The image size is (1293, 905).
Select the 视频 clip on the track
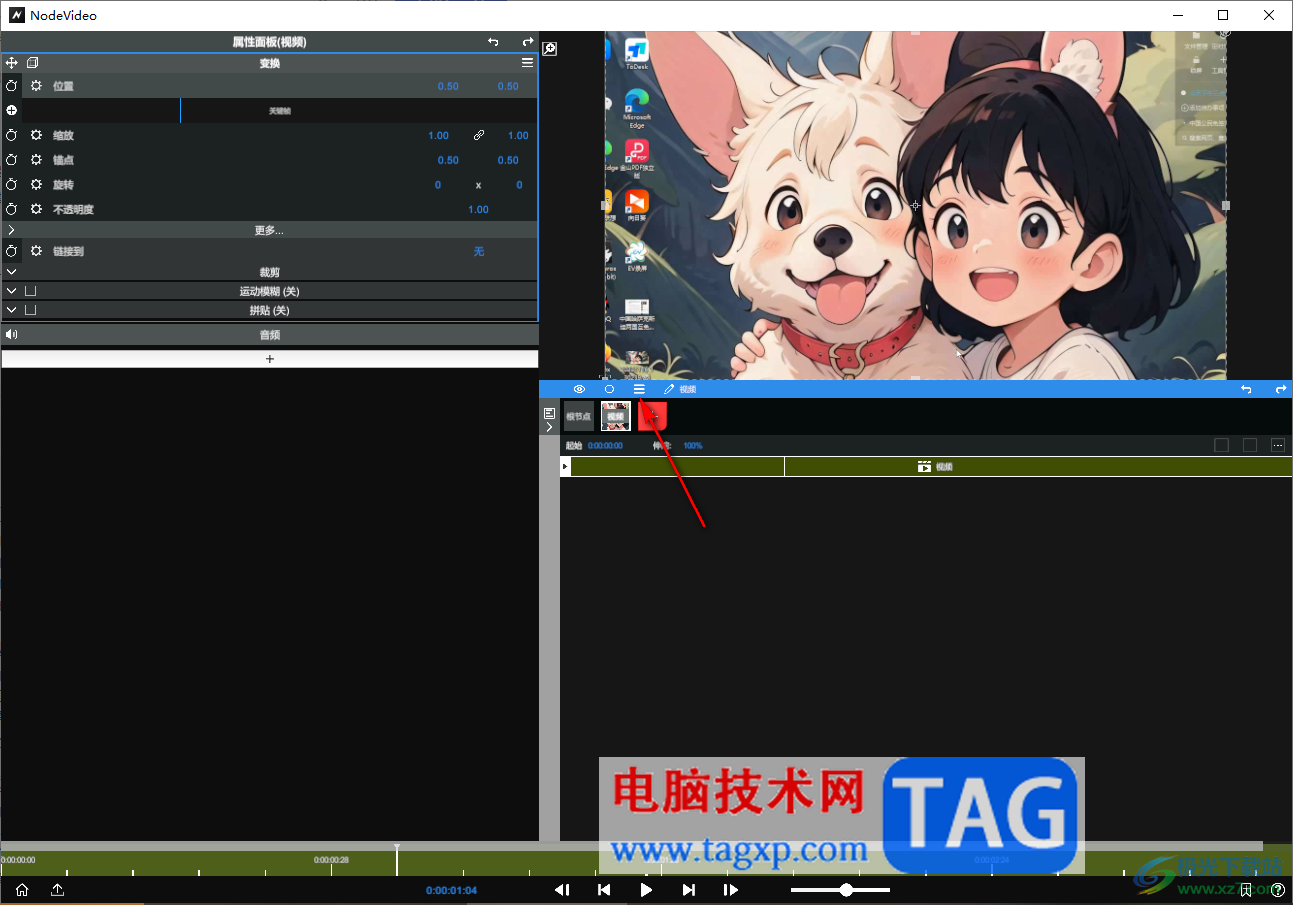point(930,466)
